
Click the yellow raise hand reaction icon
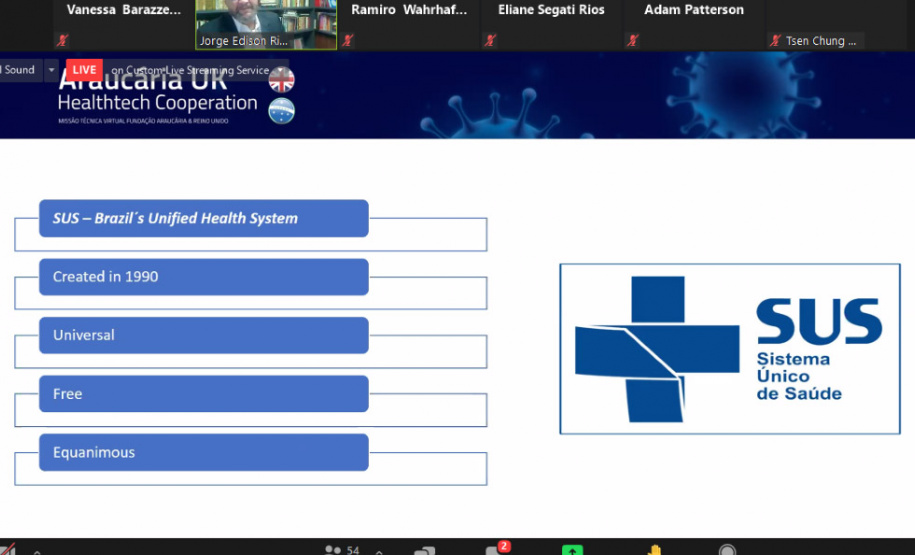pyautogui.click(x=654, y=550)
